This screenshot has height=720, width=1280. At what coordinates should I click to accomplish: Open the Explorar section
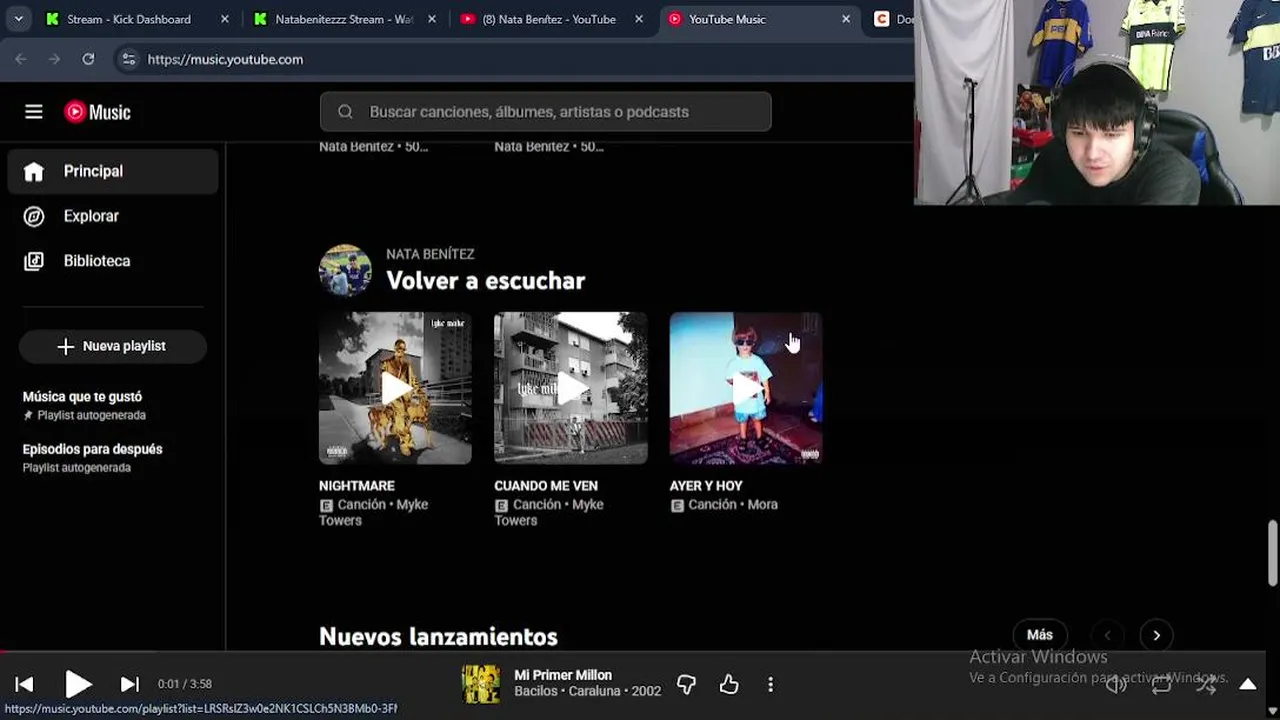[x=112, y=216]
